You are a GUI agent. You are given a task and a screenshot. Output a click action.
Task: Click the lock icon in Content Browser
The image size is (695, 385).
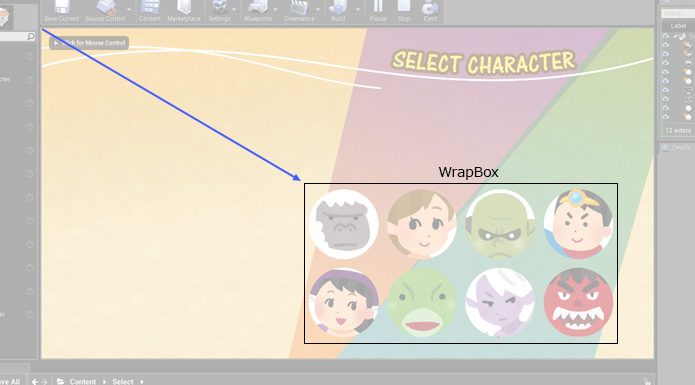pyautogui.click(x=647, y=381)
